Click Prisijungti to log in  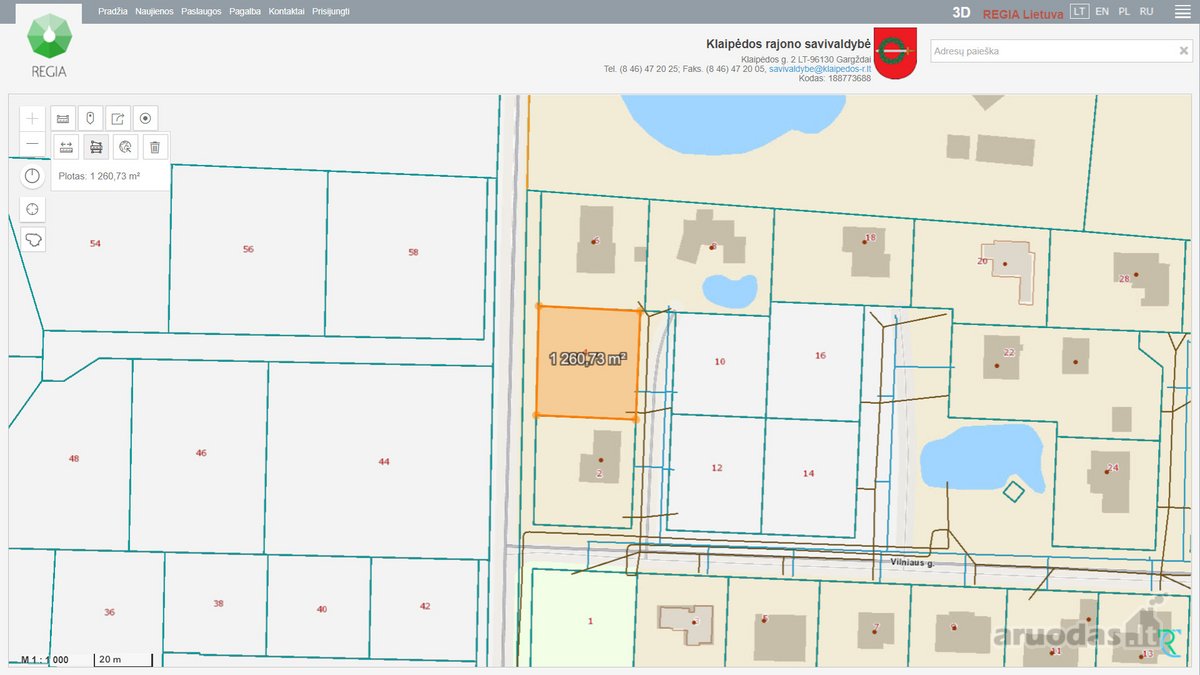point(331,11)
